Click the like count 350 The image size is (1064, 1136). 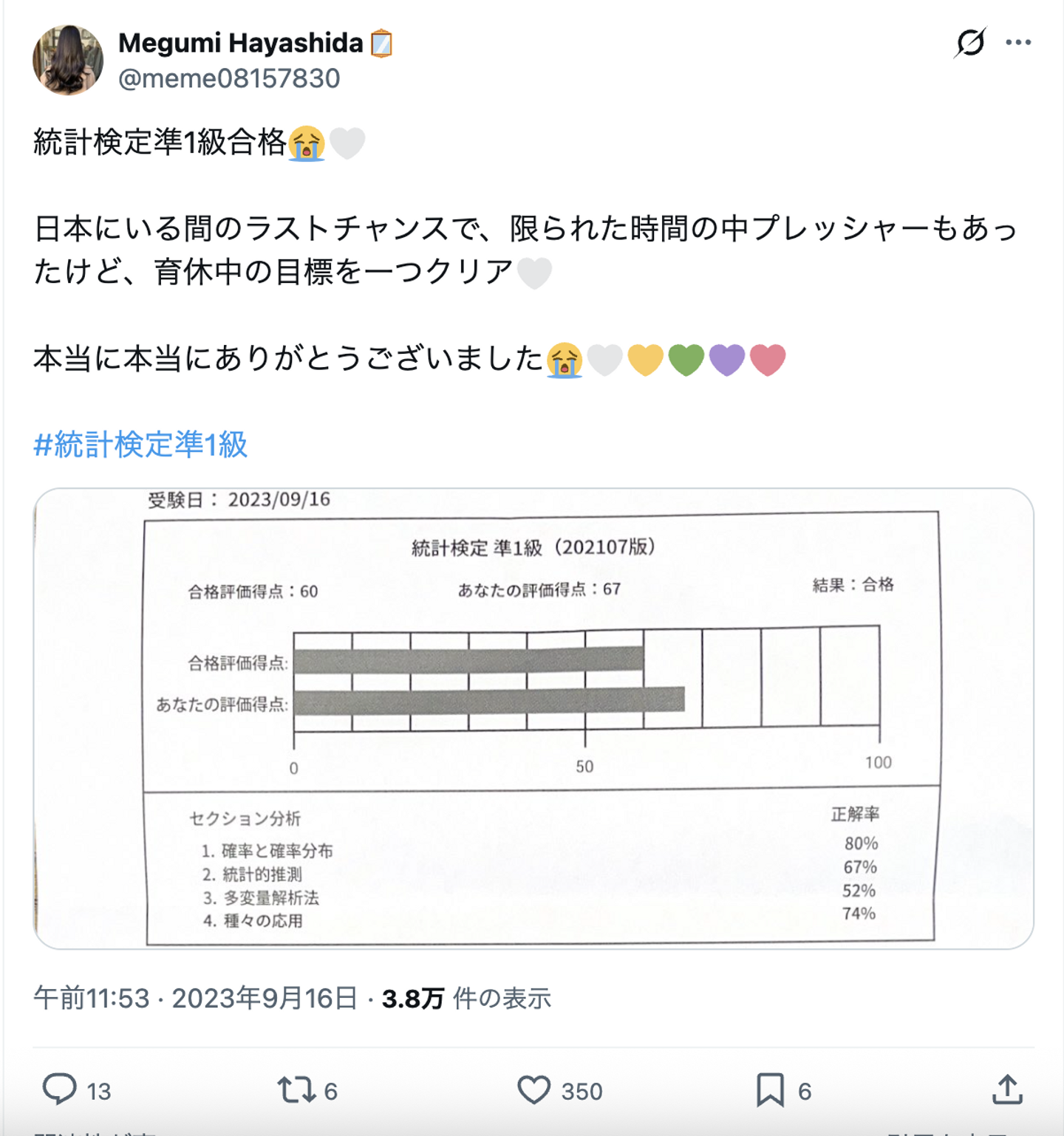(582, 1092)
